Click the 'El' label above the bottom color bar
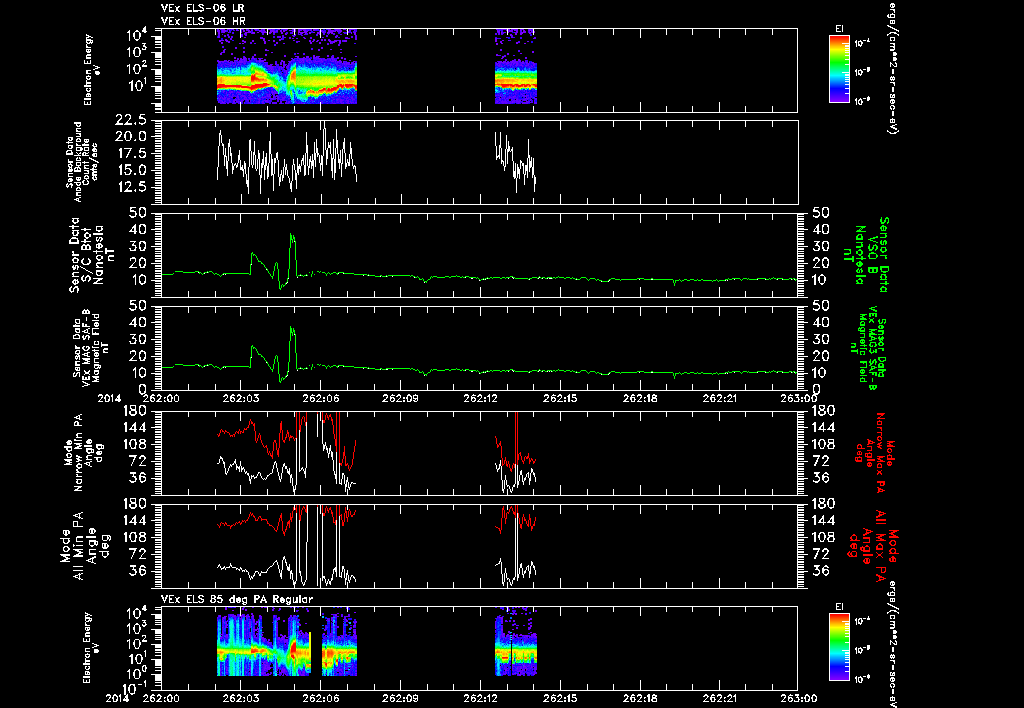 coord(839,607)
